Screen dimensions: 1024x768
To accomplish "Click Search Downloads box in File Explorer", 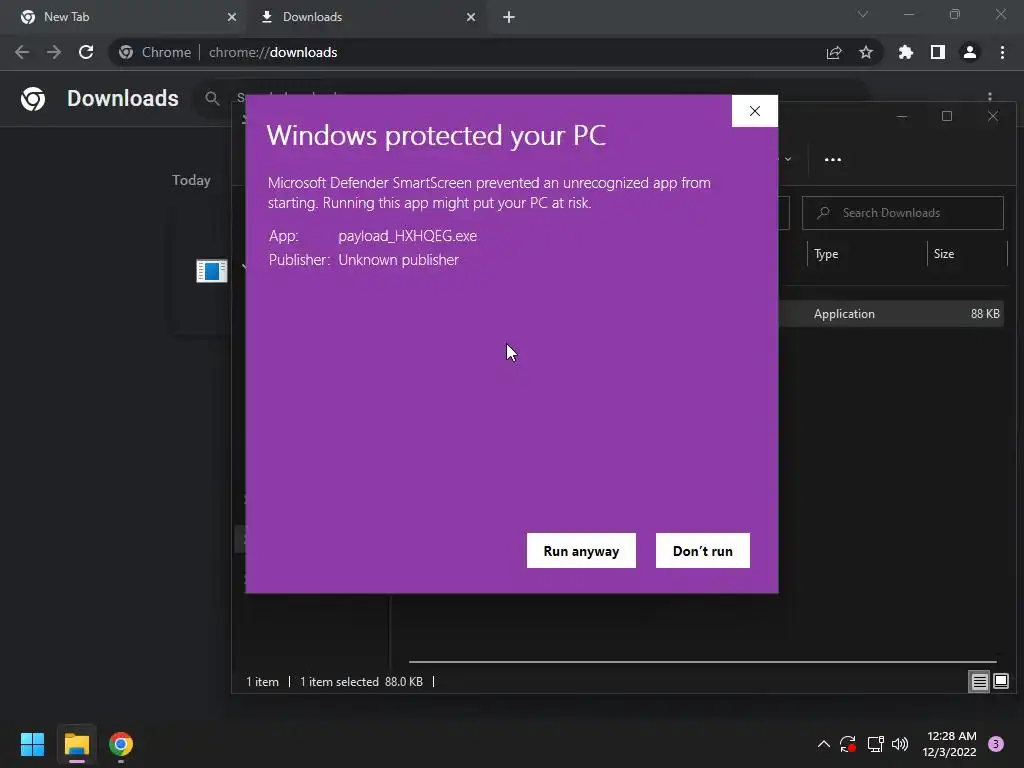I will [x=903, y=213].
